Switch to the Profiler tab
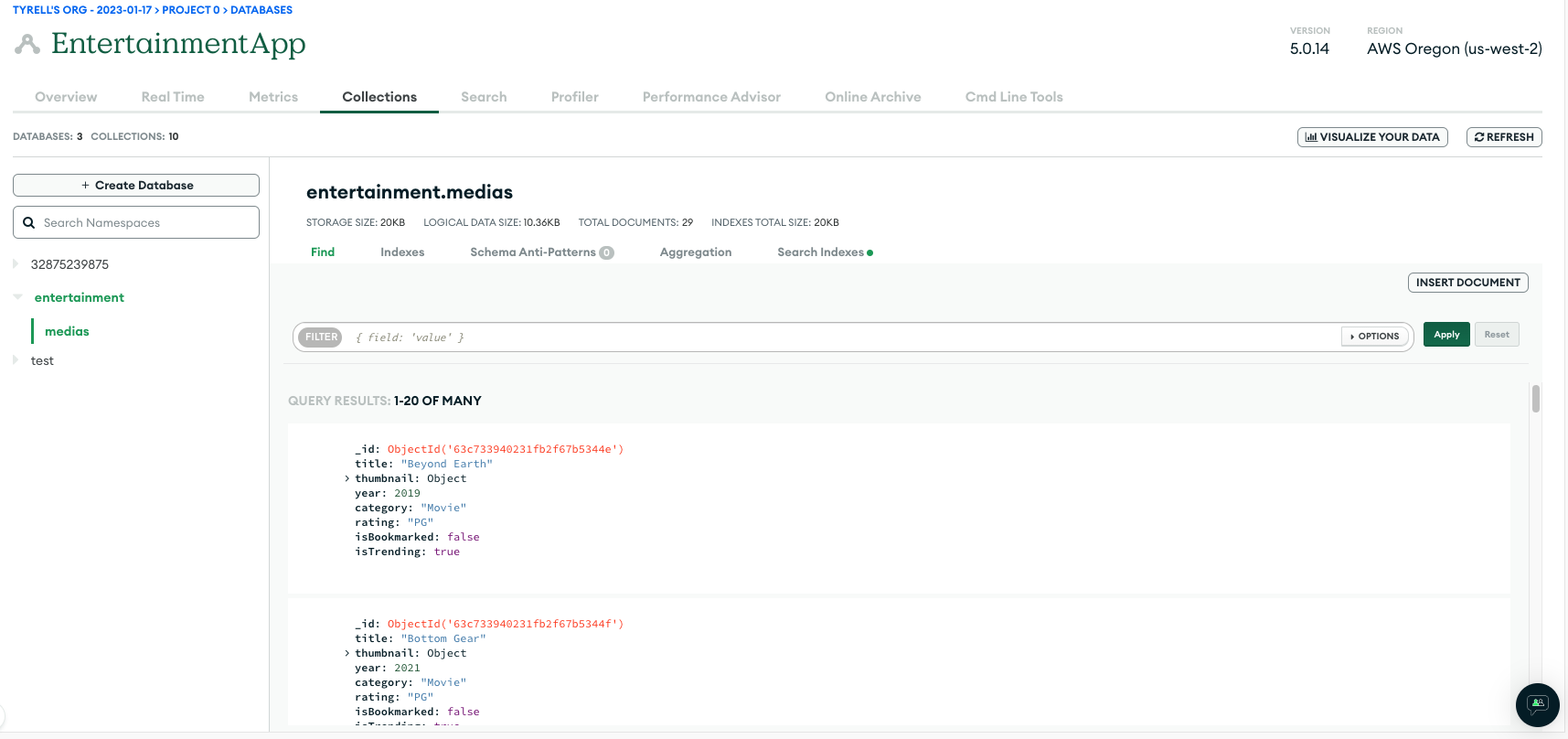The width and height of the screenshot is (1568, 739). coord(574,97)
